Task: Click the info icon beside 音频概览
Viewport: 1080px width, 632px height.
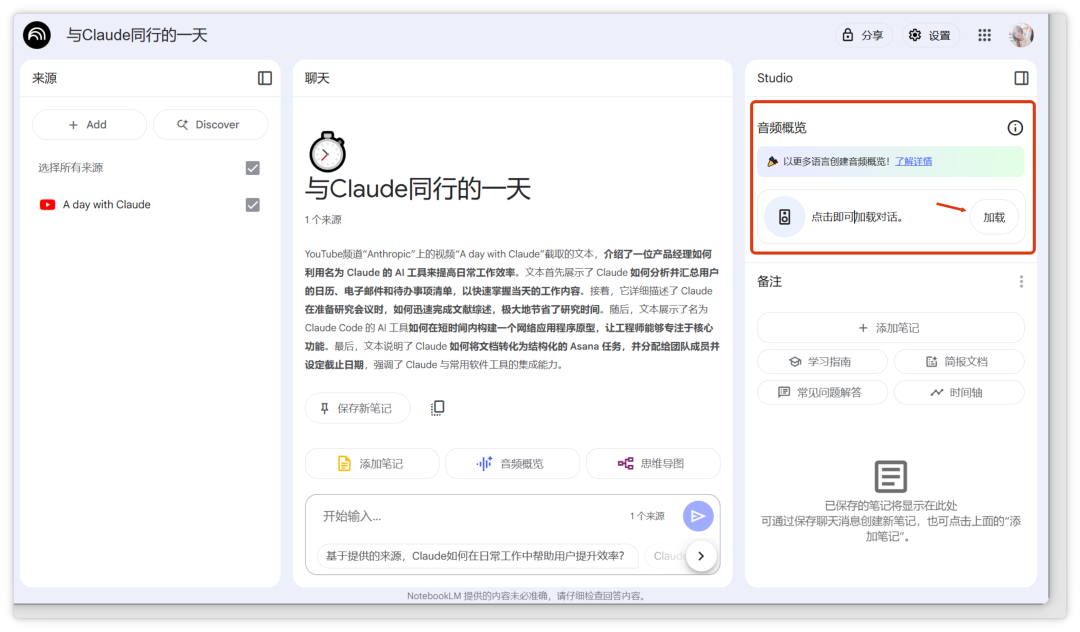Action: coord(1015,127)
